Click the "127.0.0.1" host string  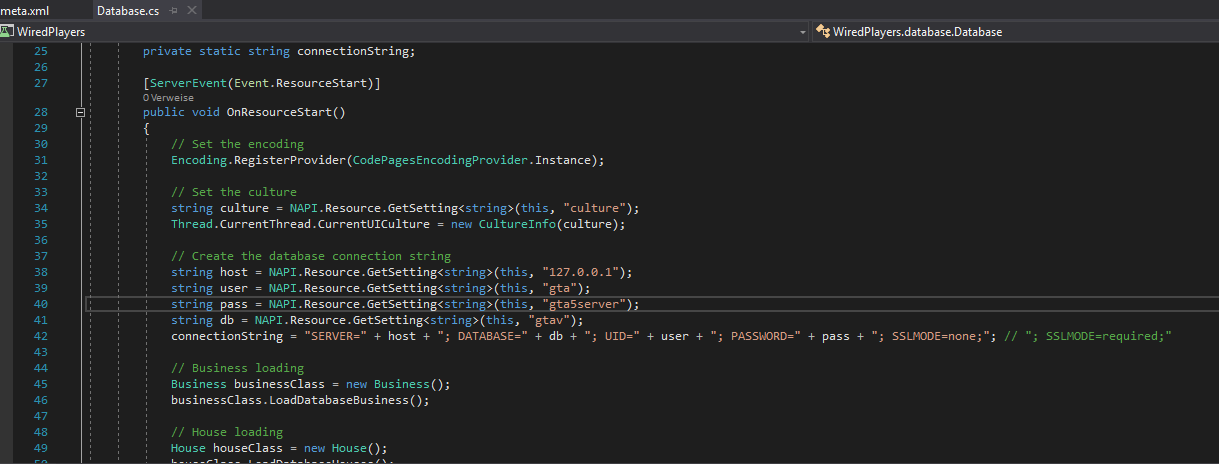pyautogui.click(x=595, y=272)
